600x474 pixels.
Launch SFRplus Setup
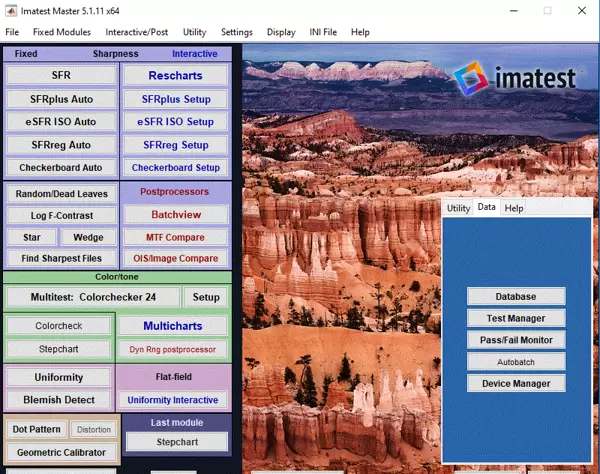tap(175, 99)
